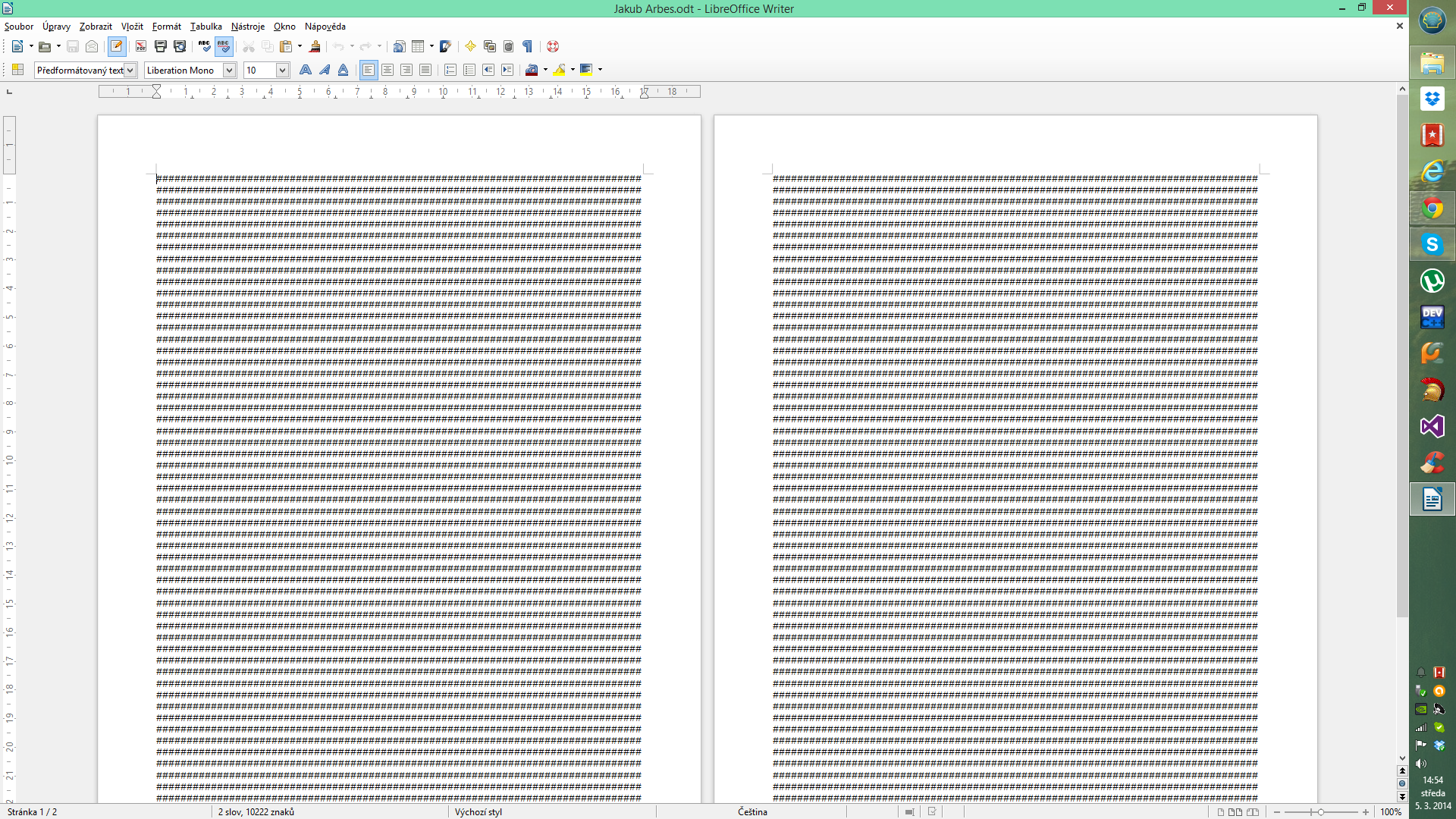Click Výchozí styl in status bar
Image resolution: width=1456 pixels, height=819 pixels.
click(478, 811)
